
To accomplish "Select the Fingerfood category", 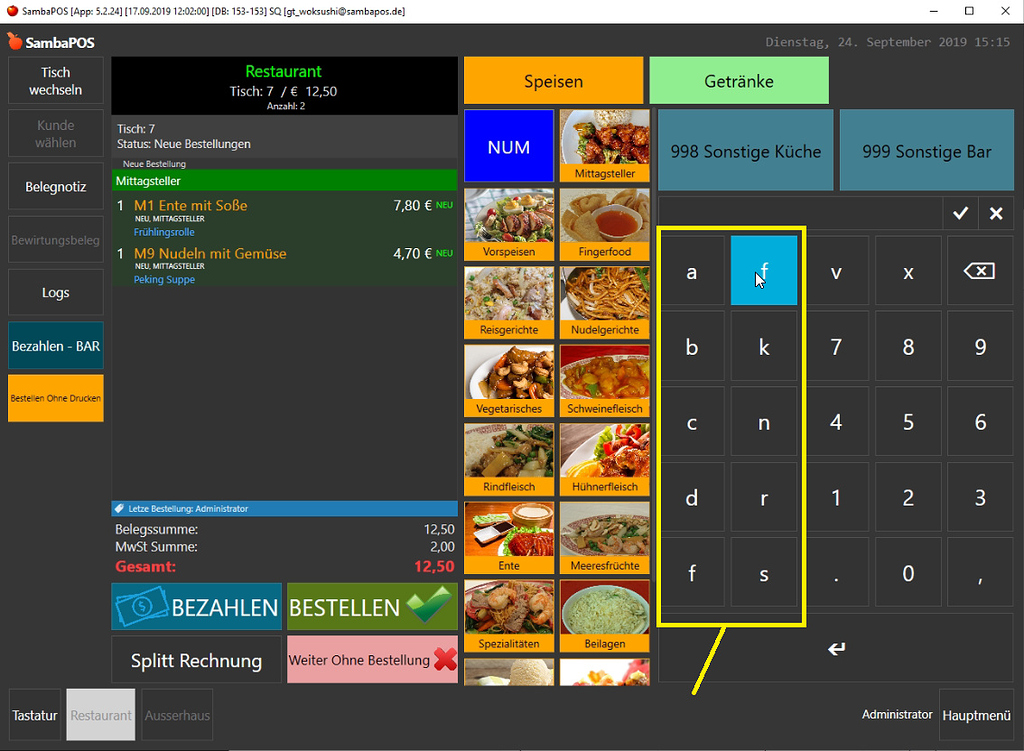I will (604, 222).
